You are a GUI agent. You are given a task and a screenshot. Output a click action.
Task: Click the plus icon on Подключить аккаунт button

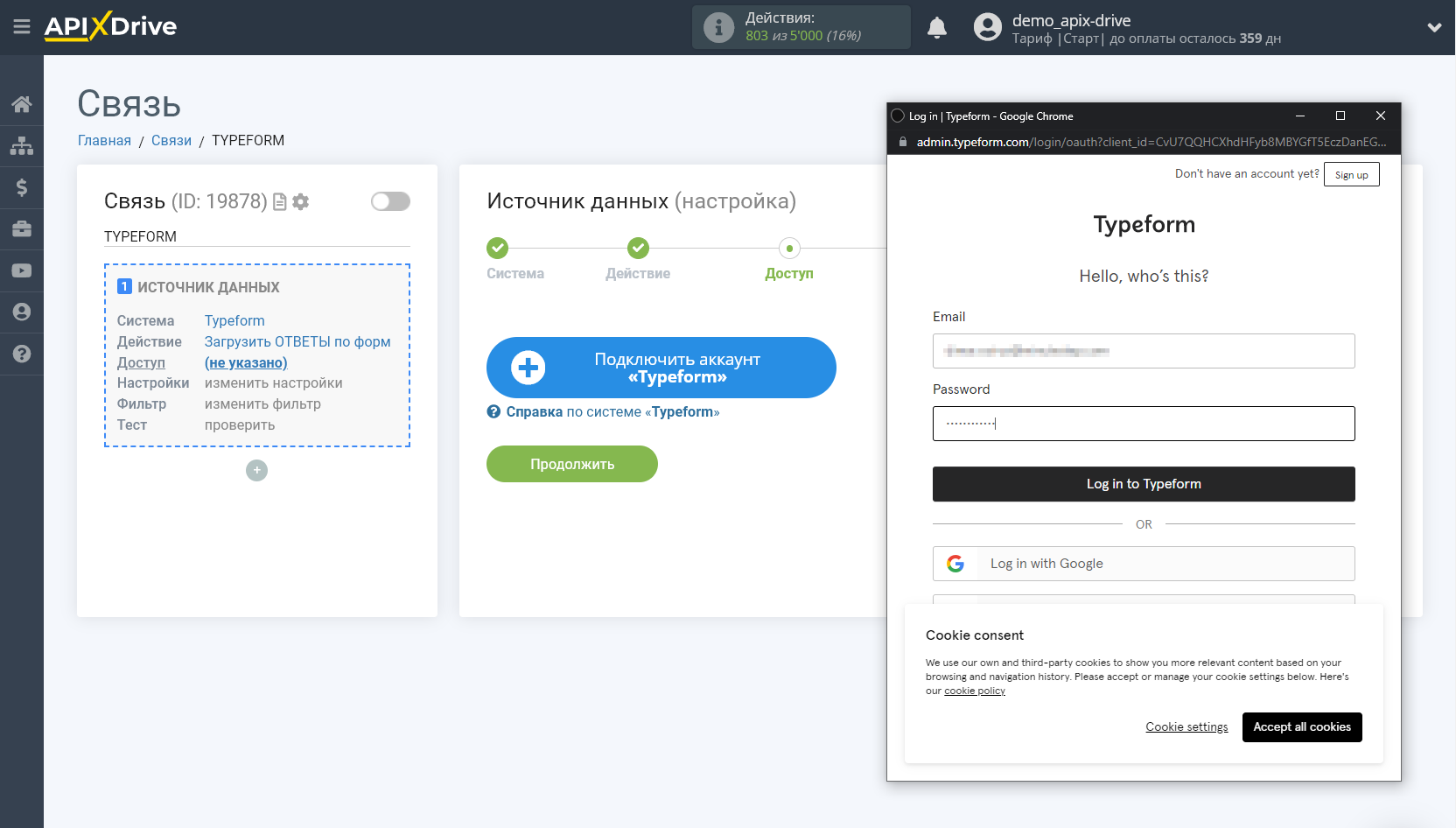(528, 368)
